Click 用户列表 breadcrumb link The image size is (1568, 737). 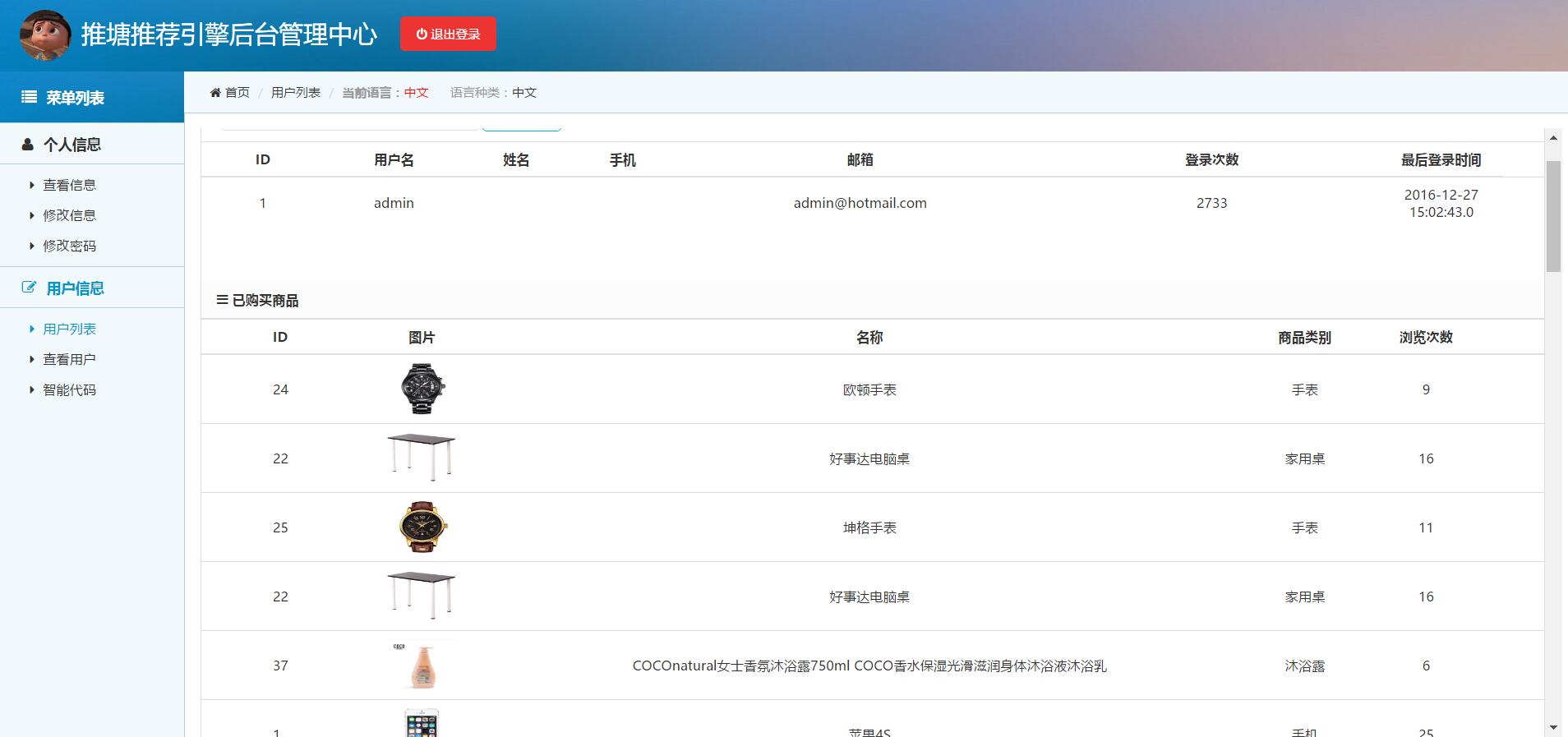[x=296, y=92]
